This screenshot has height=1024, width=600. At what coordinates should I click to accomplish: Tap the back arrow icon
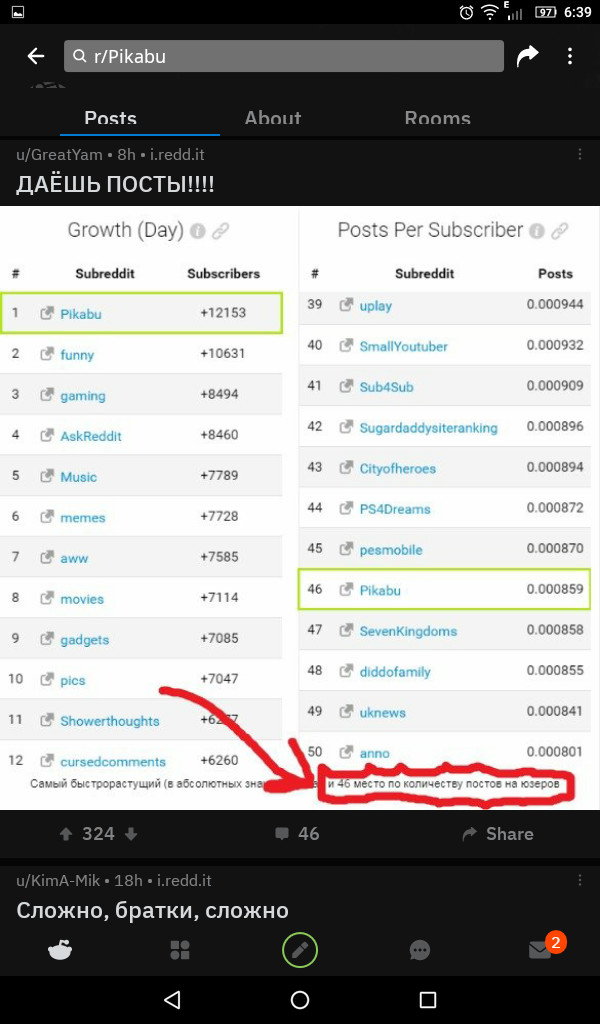click(36, 56)
